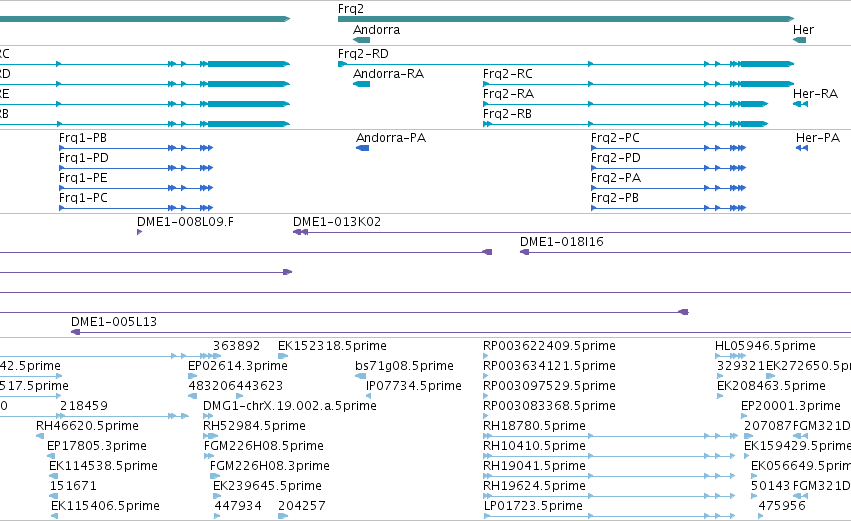Open RH10410.5prime EST
This screenshot has width=851, height=521.
534,446
